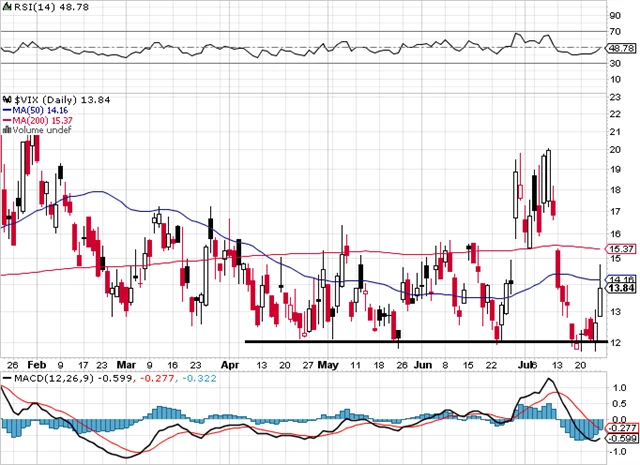
Task: Click the volume bars icon beside Volume undef
Action: coord(6,132)
